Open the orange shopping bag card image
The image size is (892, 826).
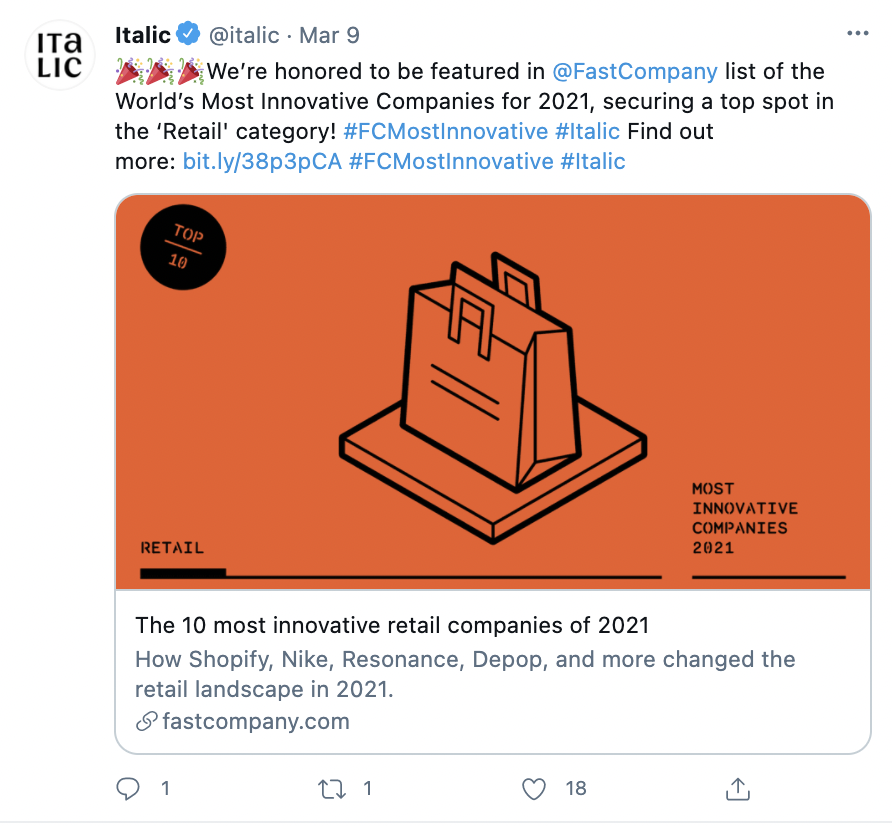tap(493, 392)
